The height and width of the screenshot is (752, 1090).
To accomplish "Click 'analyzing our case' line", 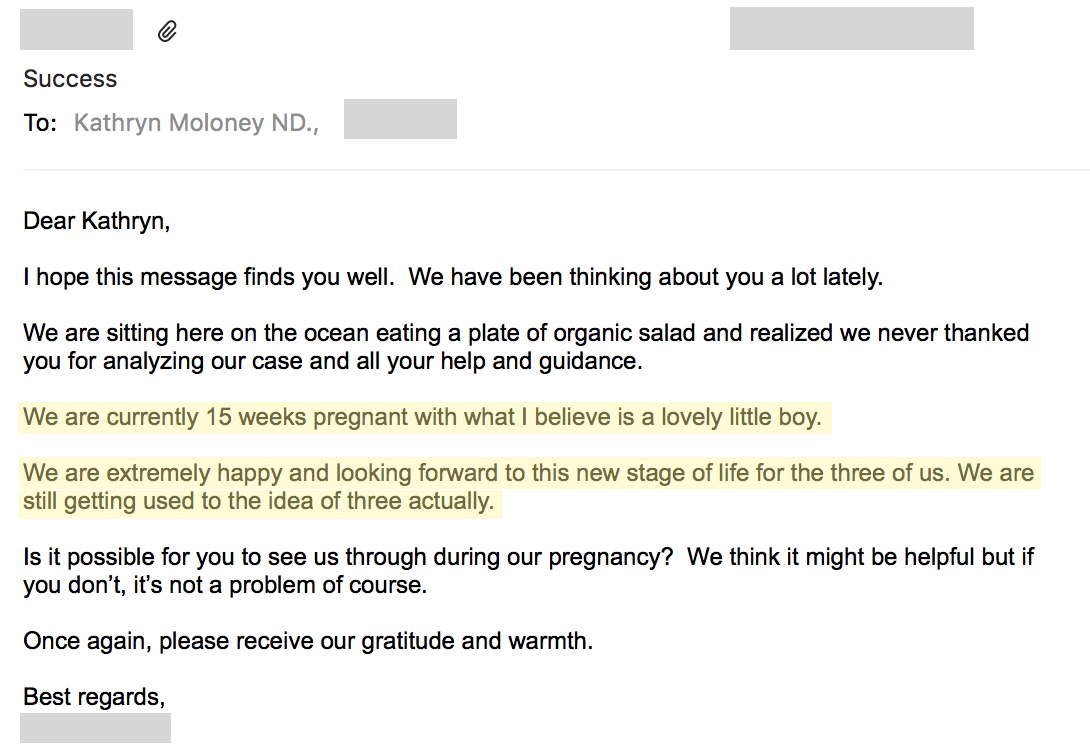I will coord(333,361).
